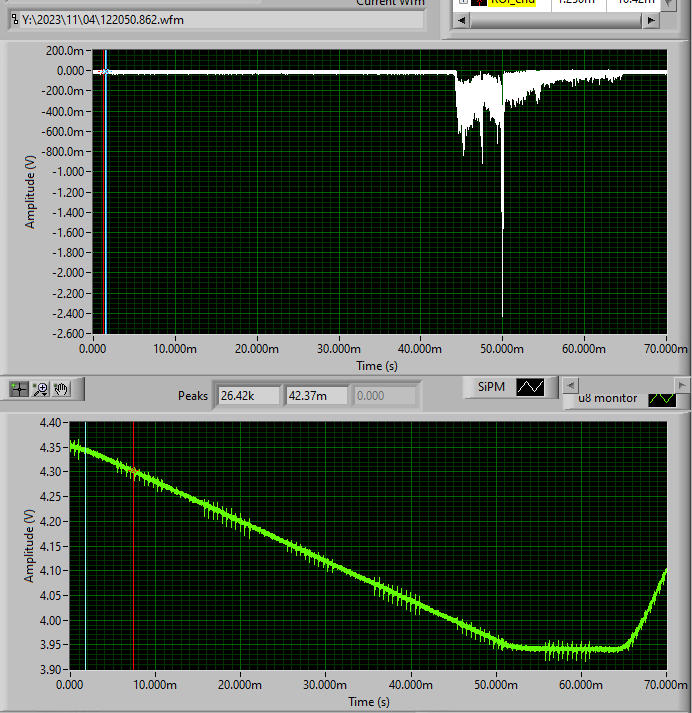Click the 30.000m tick on the lower graph x-axis

point(326,684)
